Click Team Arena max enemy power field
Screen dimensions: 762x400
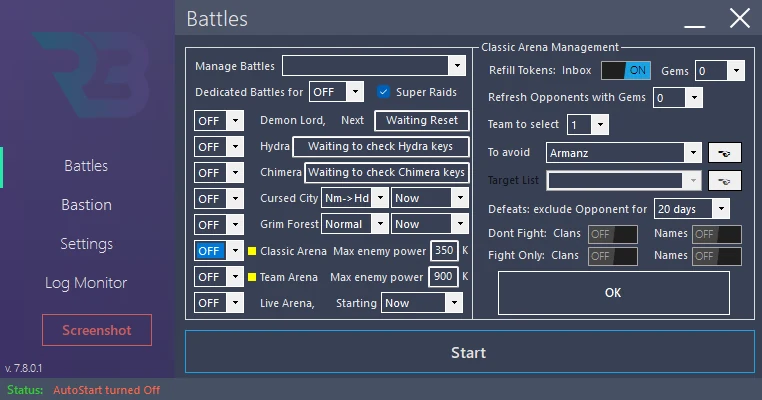tap(443, 277)
